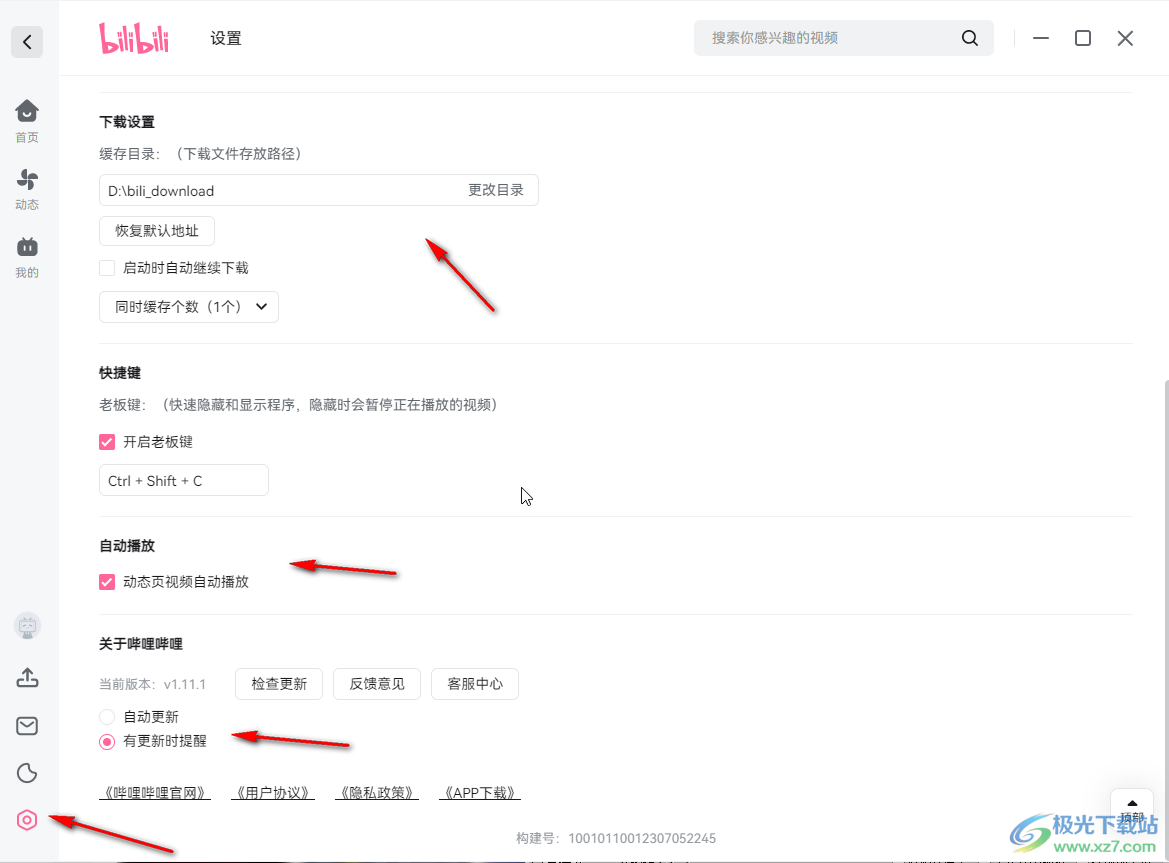Image resolution: width=1169 pixels, height=863 pixels.
Task: Click 顶部 to return to top
Action: (x=1131, y=808)
